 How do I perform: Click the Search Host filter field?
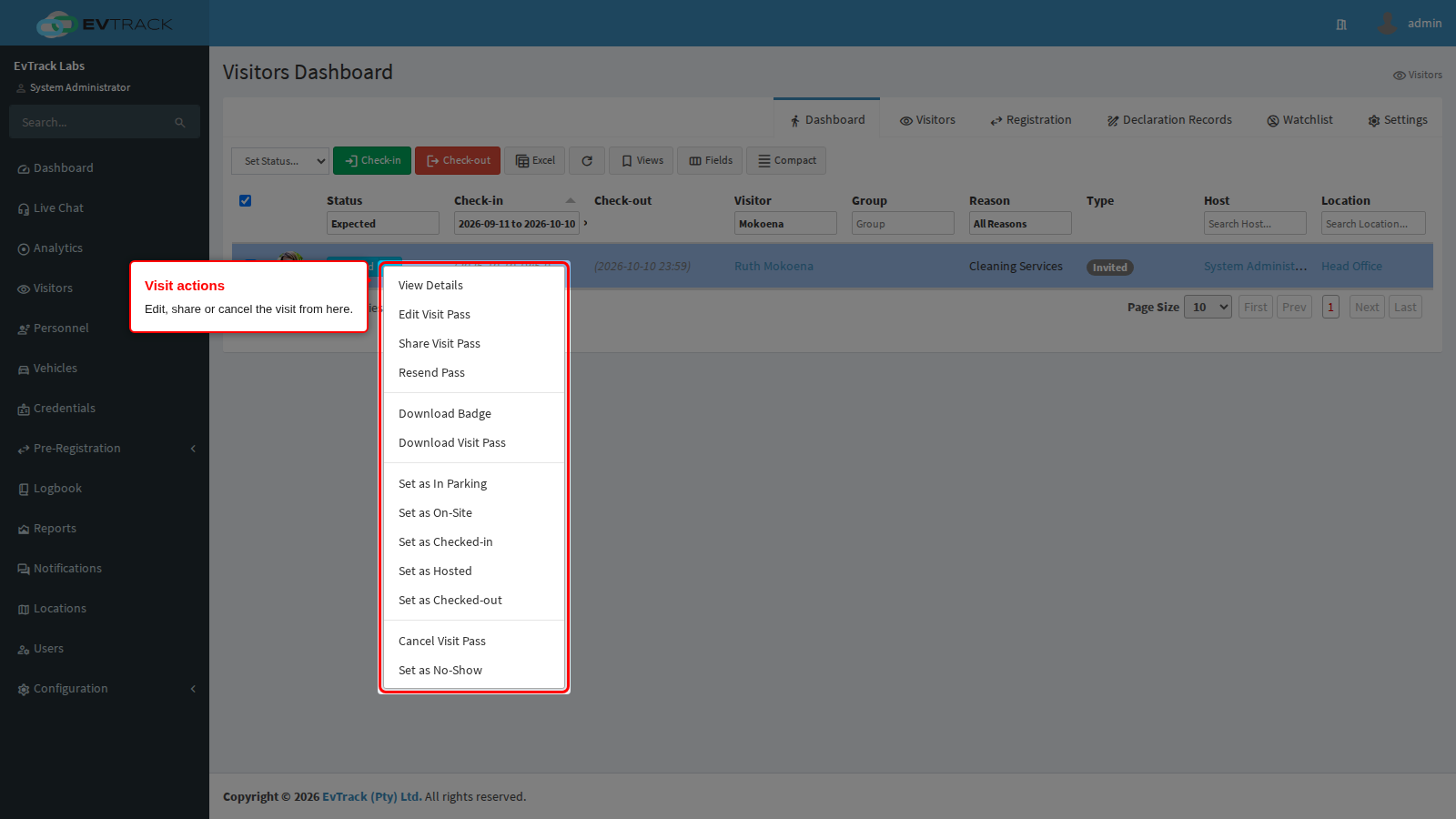[1255, 224]
